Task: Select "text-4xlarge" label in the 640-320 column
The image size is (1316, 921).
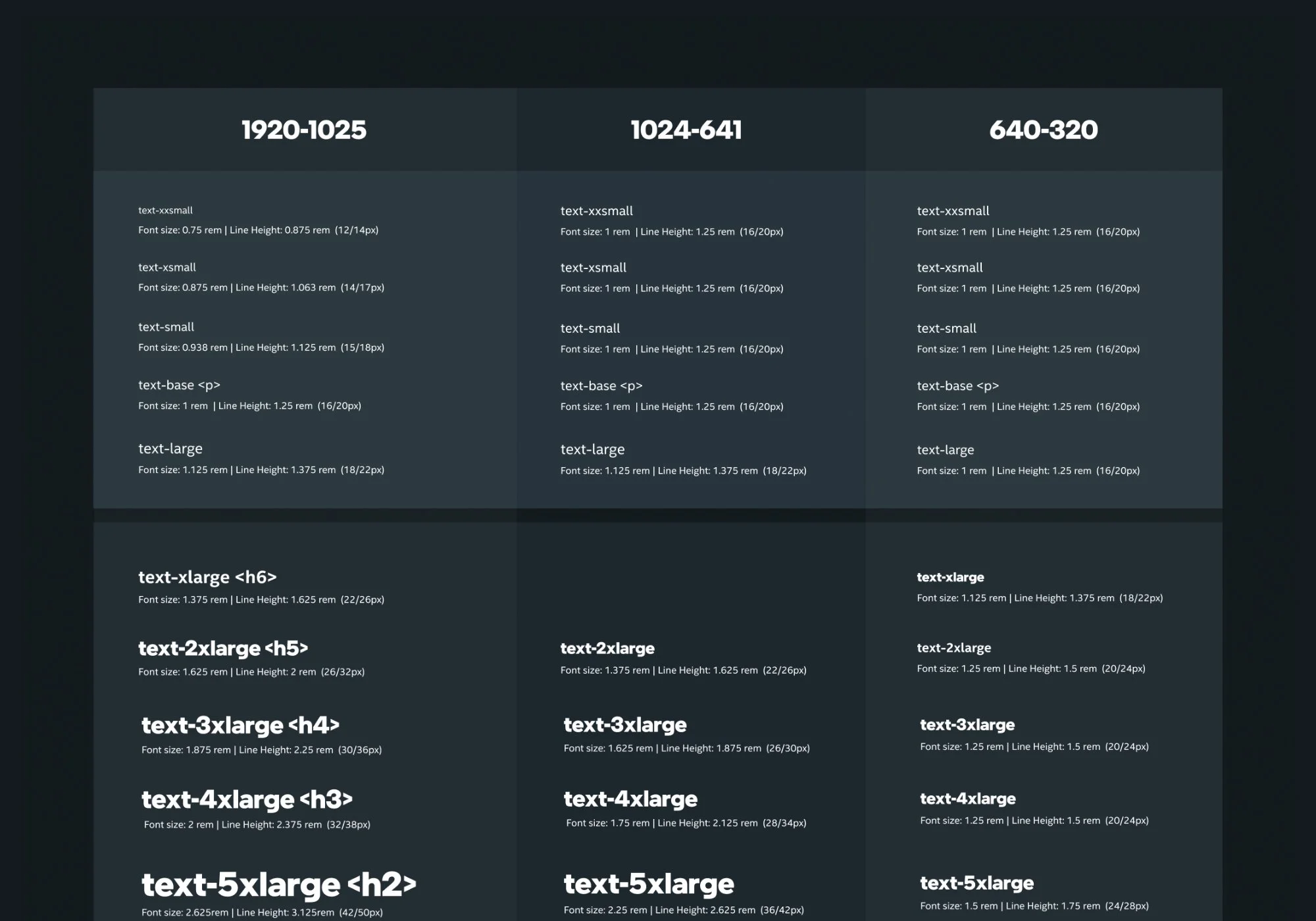Action: pyautogui.click(x=968, y=799)
